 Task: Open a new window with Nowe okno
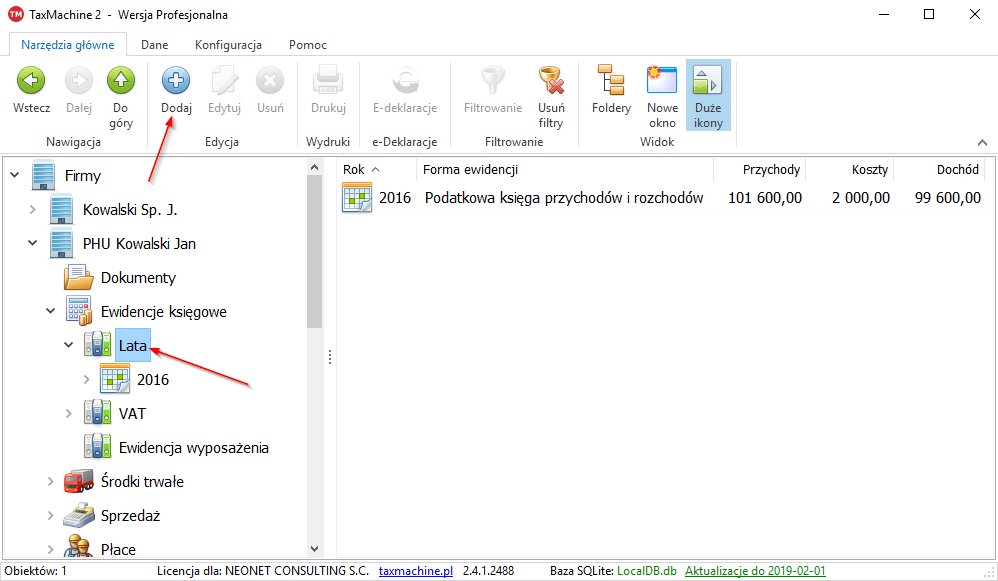[661, 82]
